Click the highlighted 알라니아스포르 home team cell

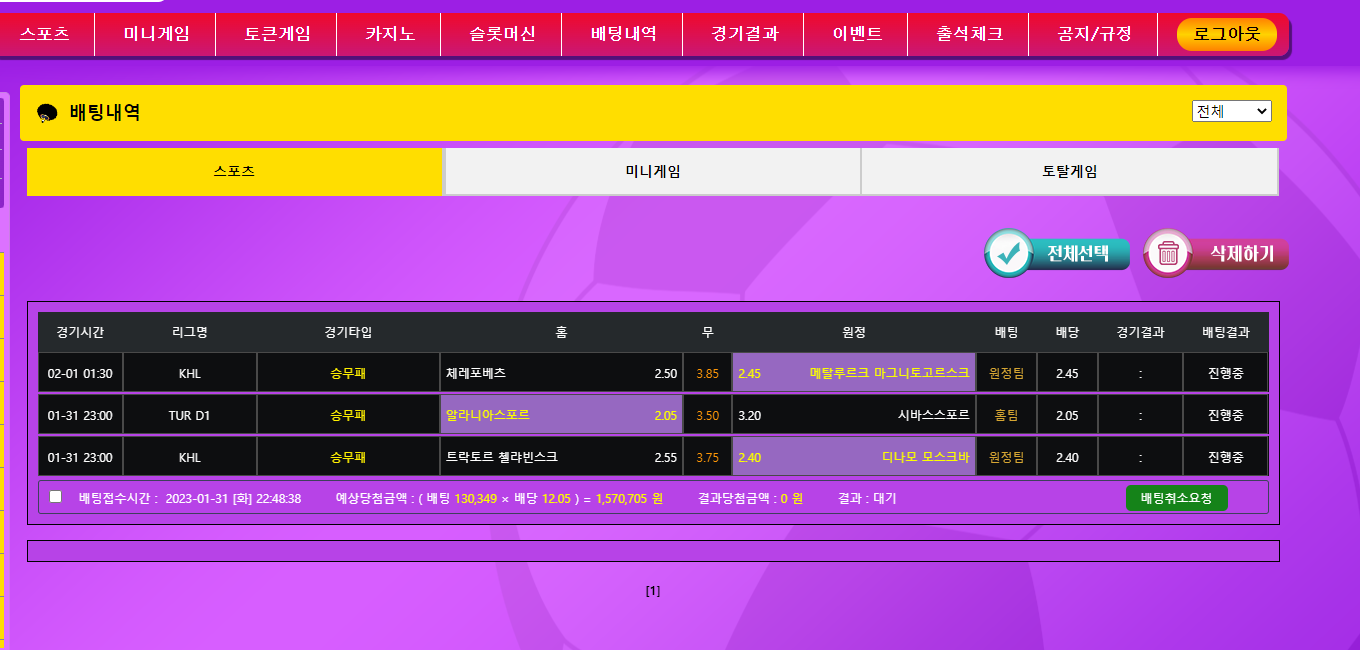coord(561,415)
